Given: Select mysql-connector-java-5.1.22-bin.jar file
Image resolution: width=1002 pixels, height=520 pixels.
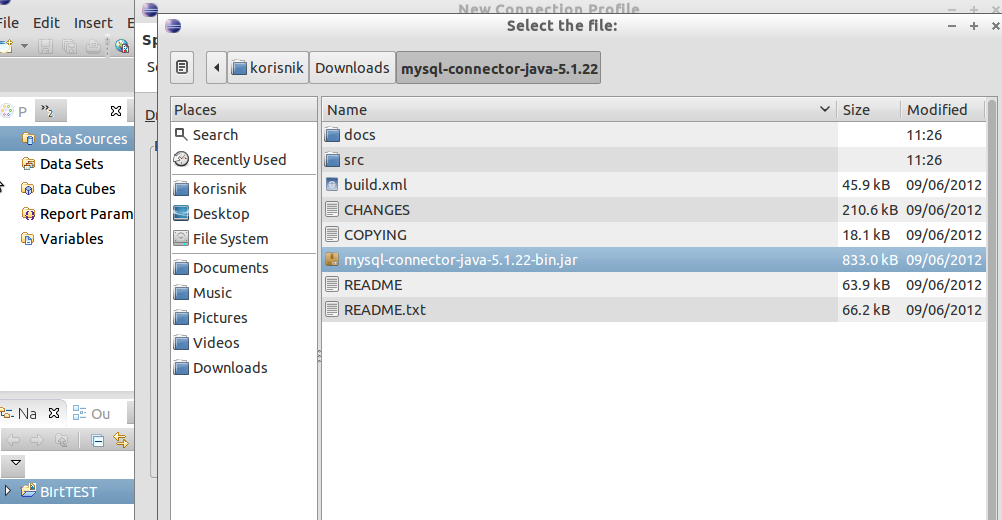Looking at the screenshot, I should pos(654,260).
